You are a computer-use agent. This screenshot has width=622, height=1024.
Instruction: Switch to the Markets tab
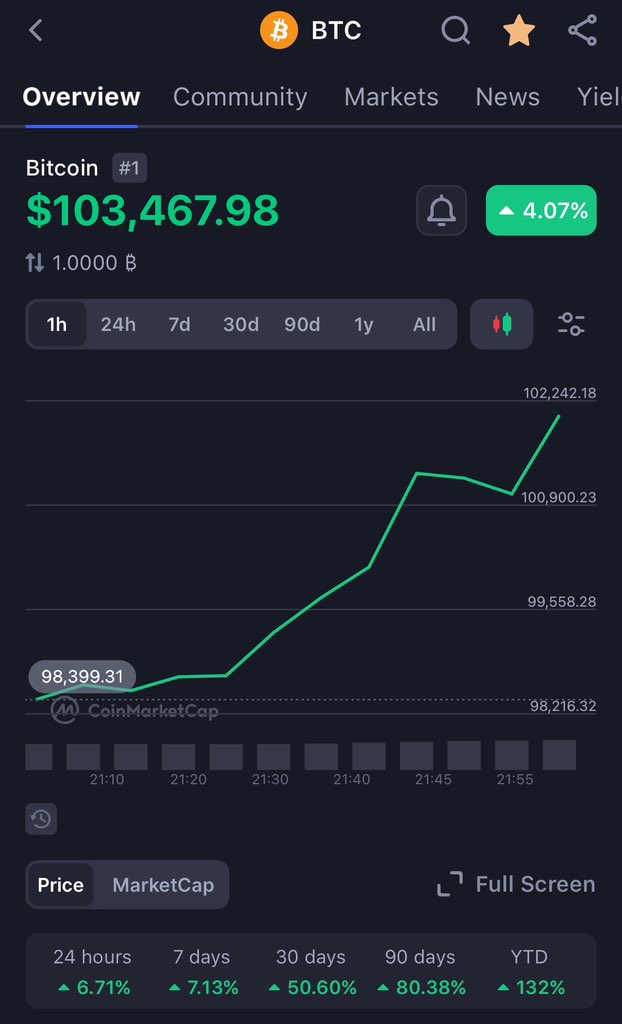391,97
